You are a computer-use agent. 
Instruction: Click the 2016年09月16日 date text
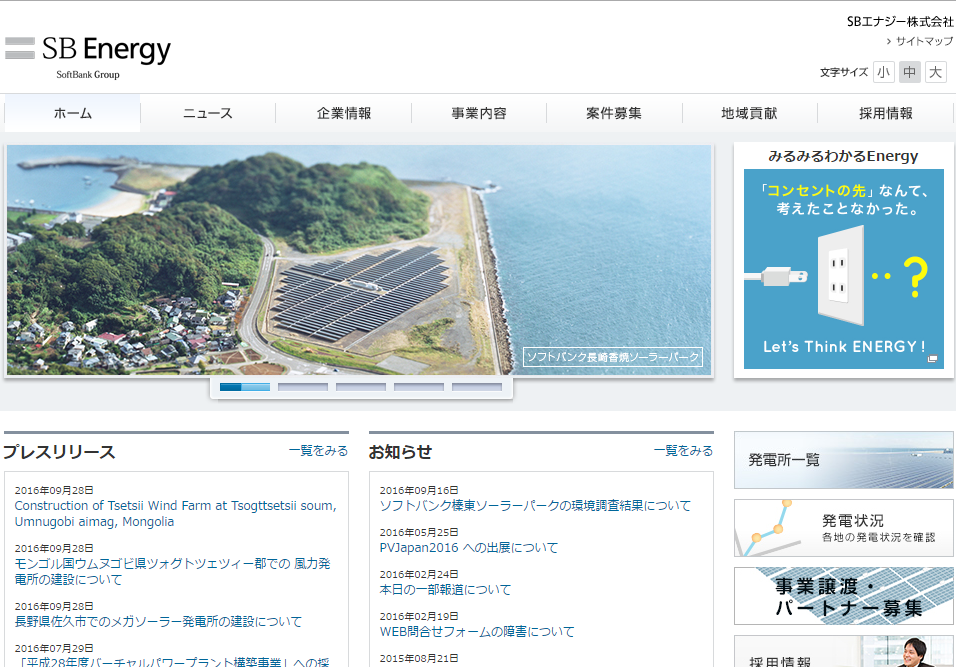(x=419, y=490)
